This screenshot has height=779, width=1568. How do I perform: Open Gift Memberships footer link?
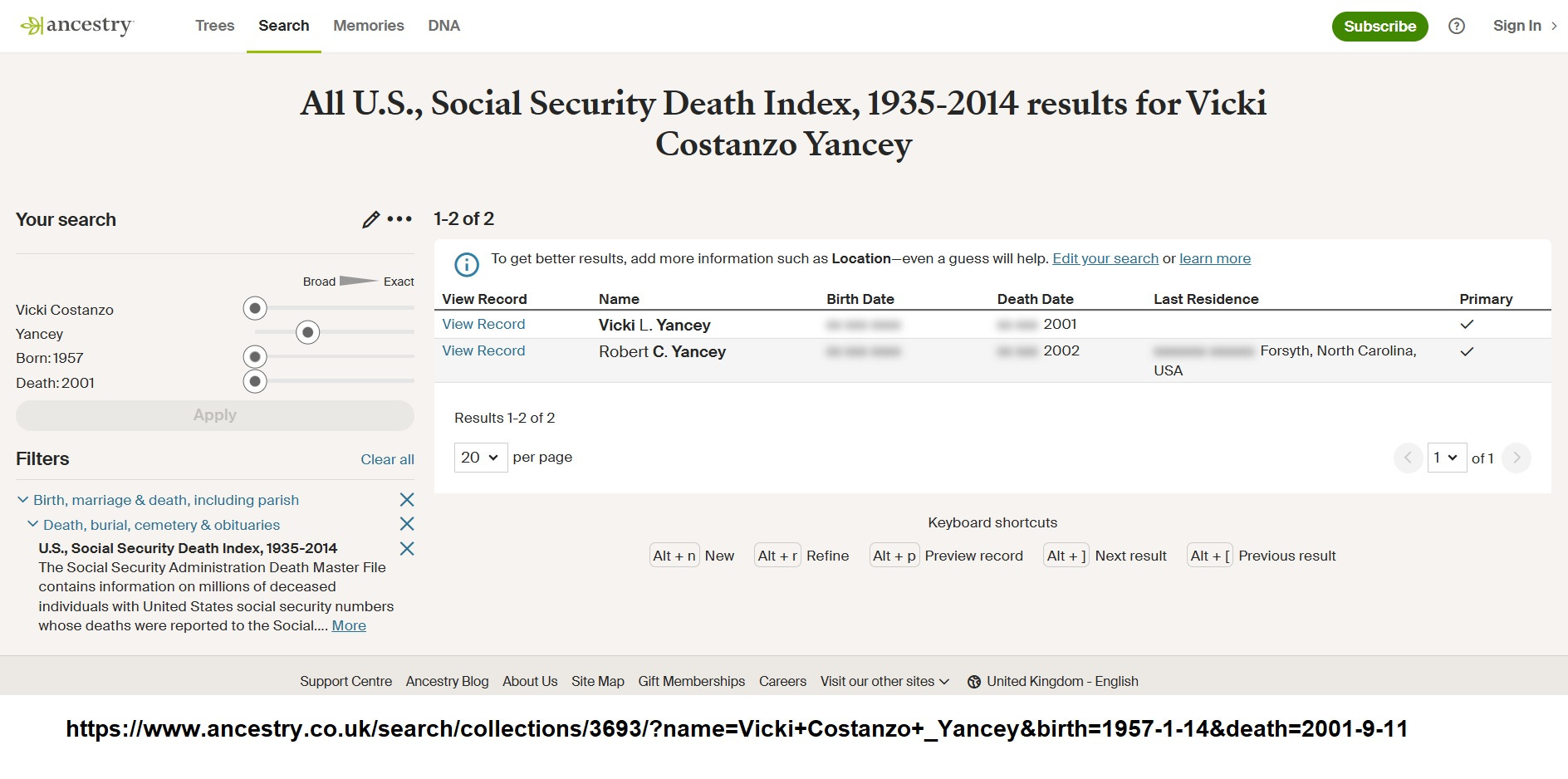point(692,681)
